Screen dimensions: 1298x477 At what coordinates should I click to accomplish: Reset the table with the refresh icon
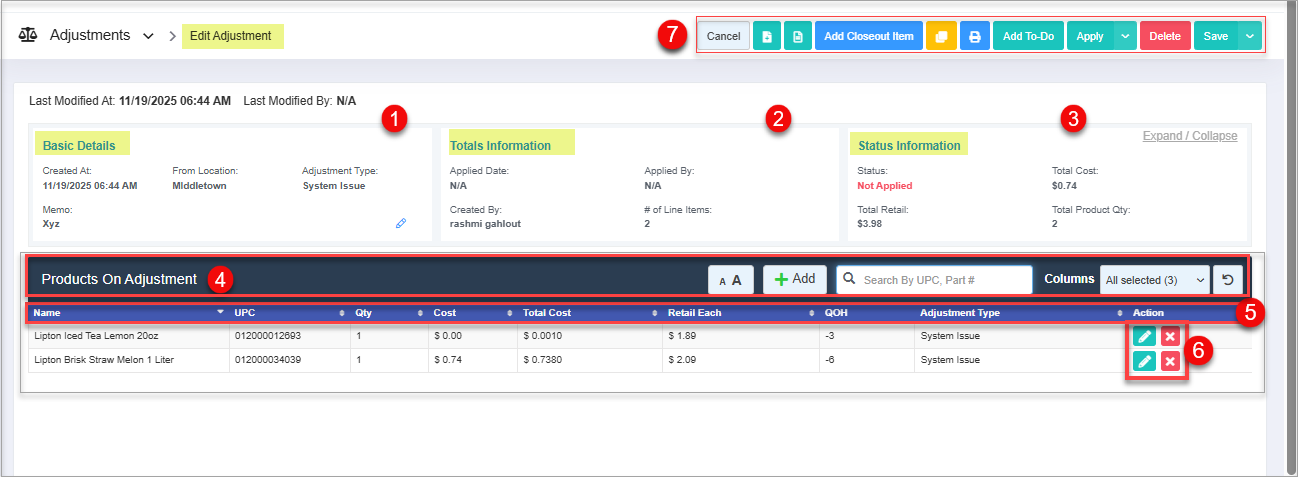[x=1227, y=280]
